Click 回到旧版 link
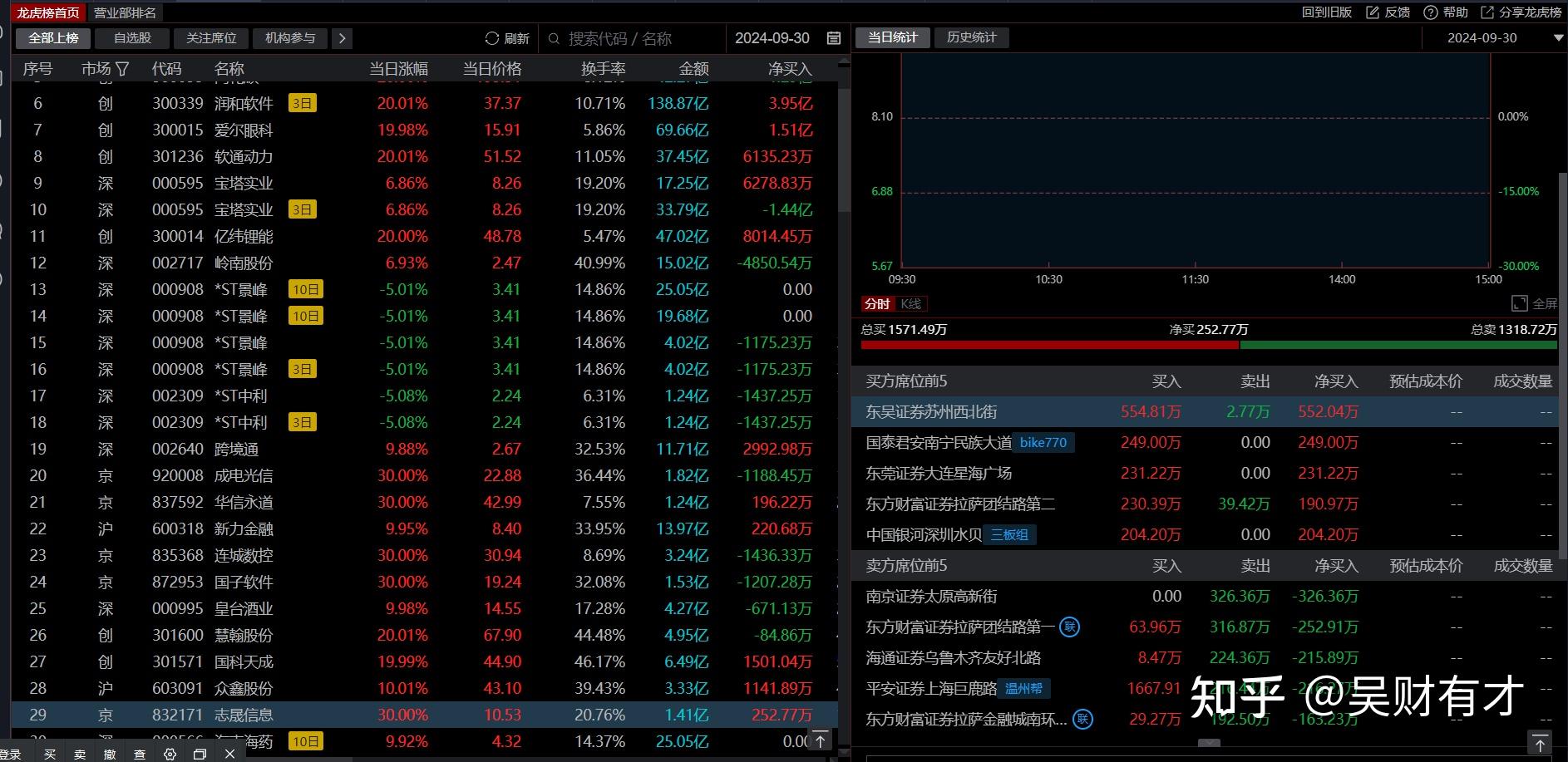Screen dimensions: 1568x762 [1327, 12]
